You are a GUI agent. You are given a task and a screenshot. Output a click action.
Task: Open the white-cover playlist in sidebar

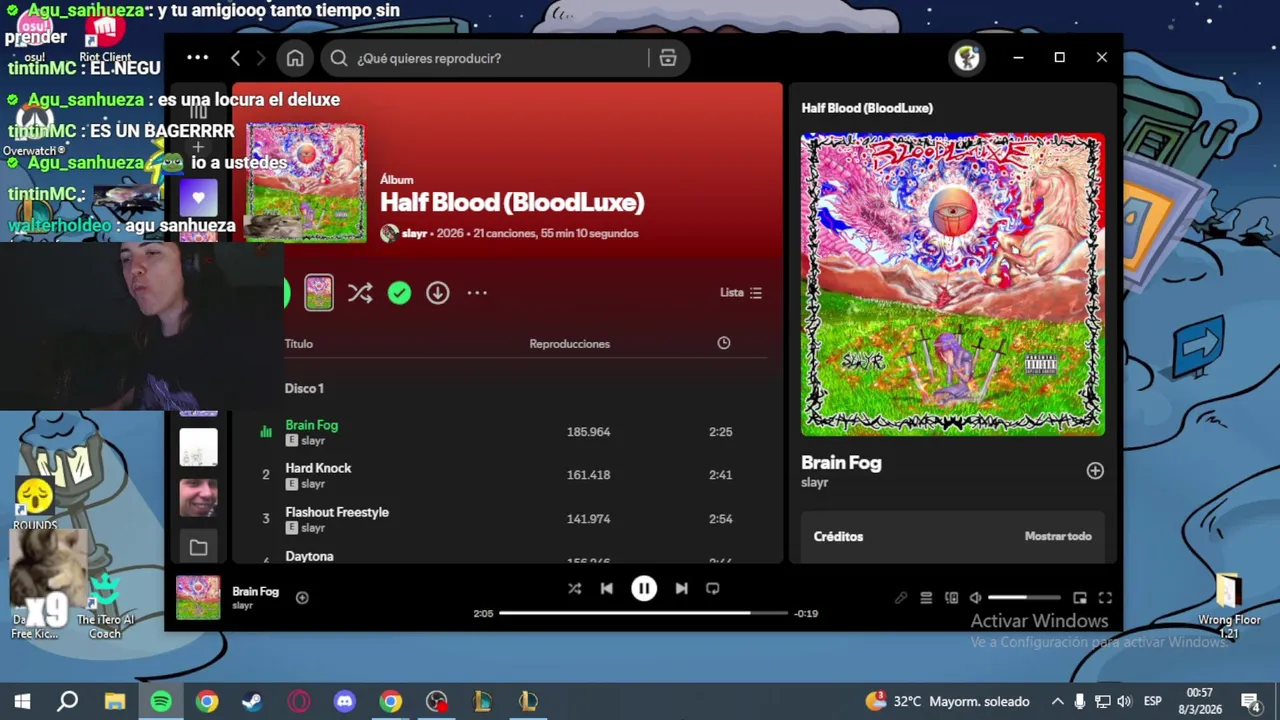coord(198,447)
